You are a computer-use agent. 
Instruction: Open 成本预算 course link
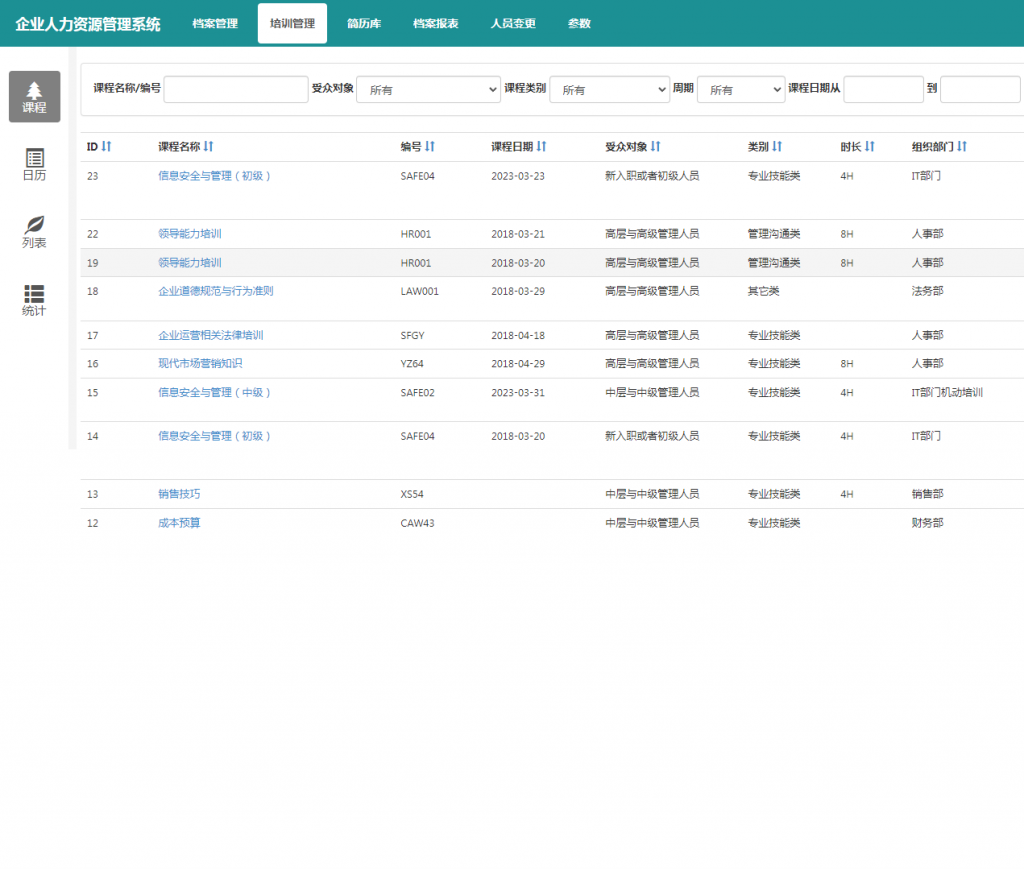point(180,523)
